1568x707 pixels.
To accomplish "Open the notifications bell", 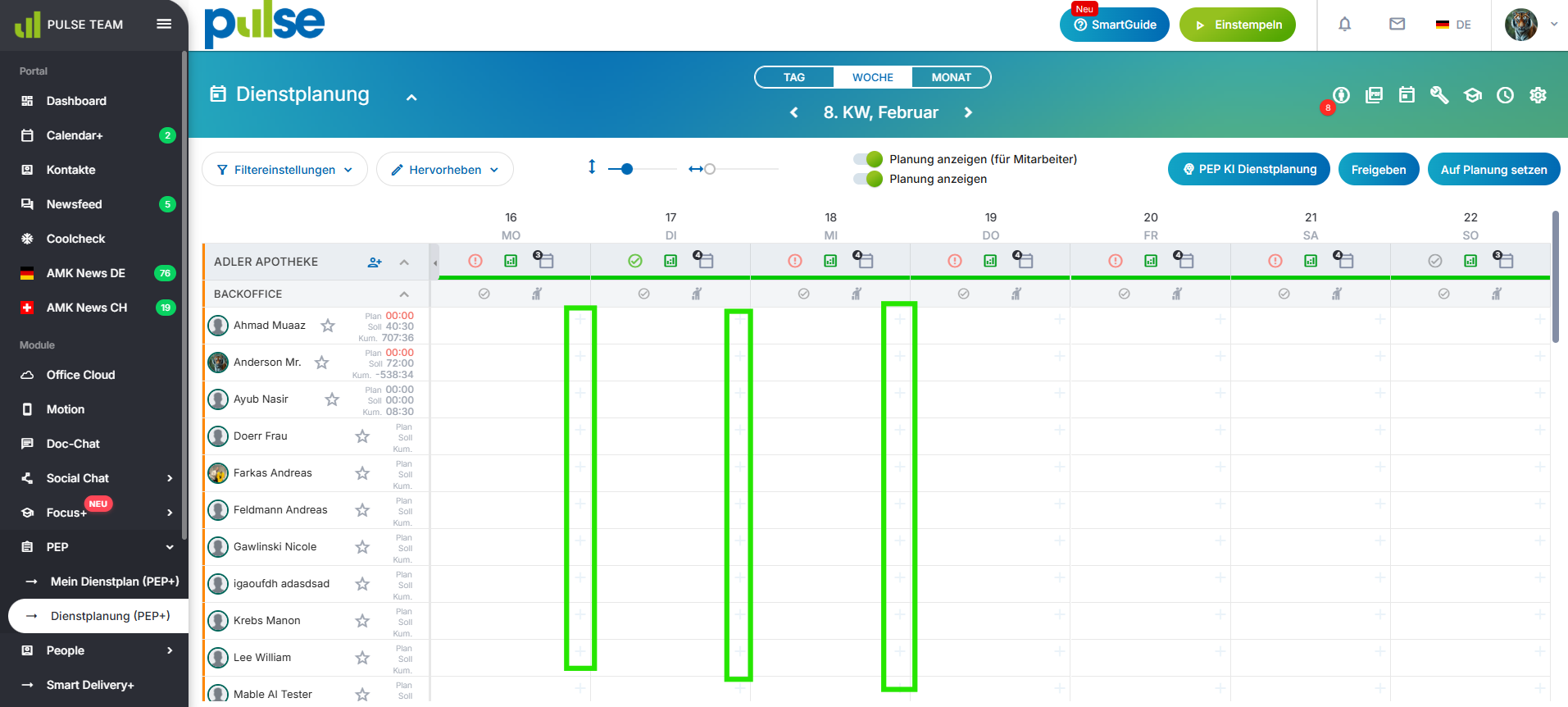I will pyautogui.click(x=1344, y=25).
